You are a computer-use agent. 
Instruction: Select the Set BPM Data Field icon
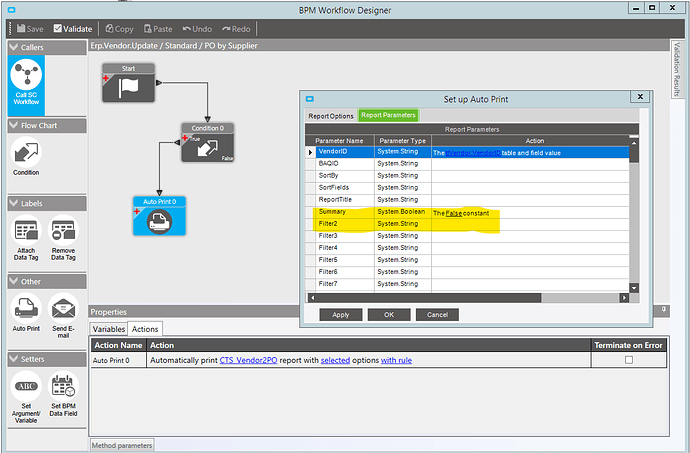tap(63, 386)
